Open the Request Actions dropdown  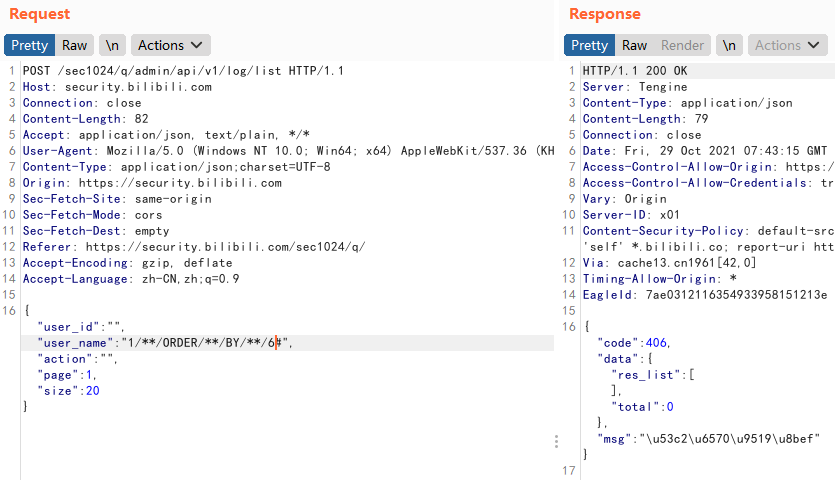tap(170, 45)
